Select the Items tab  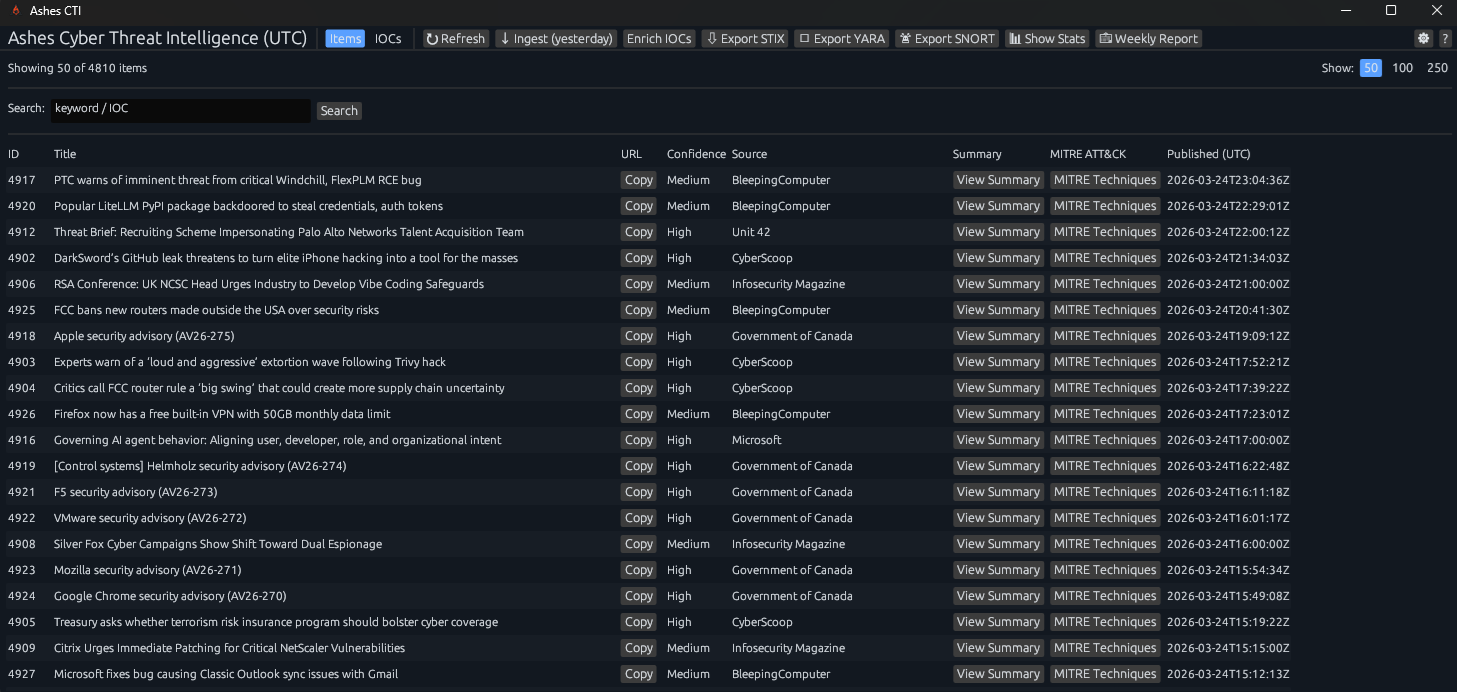(x=345, y=39)
